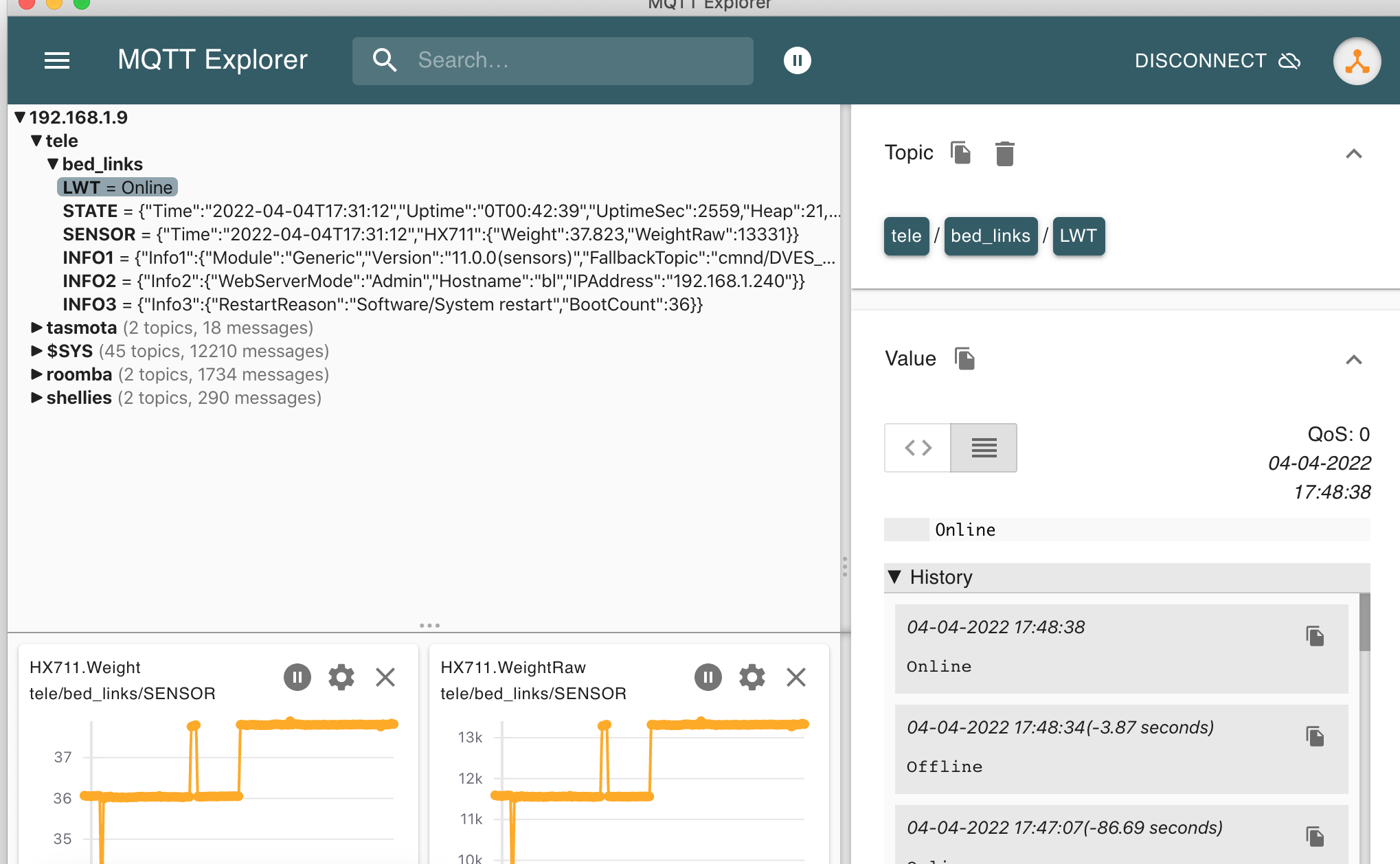This screenshot has height=864, width=1400.
Task: Click the vertical panel divider handle
Action: pos(845,567)
